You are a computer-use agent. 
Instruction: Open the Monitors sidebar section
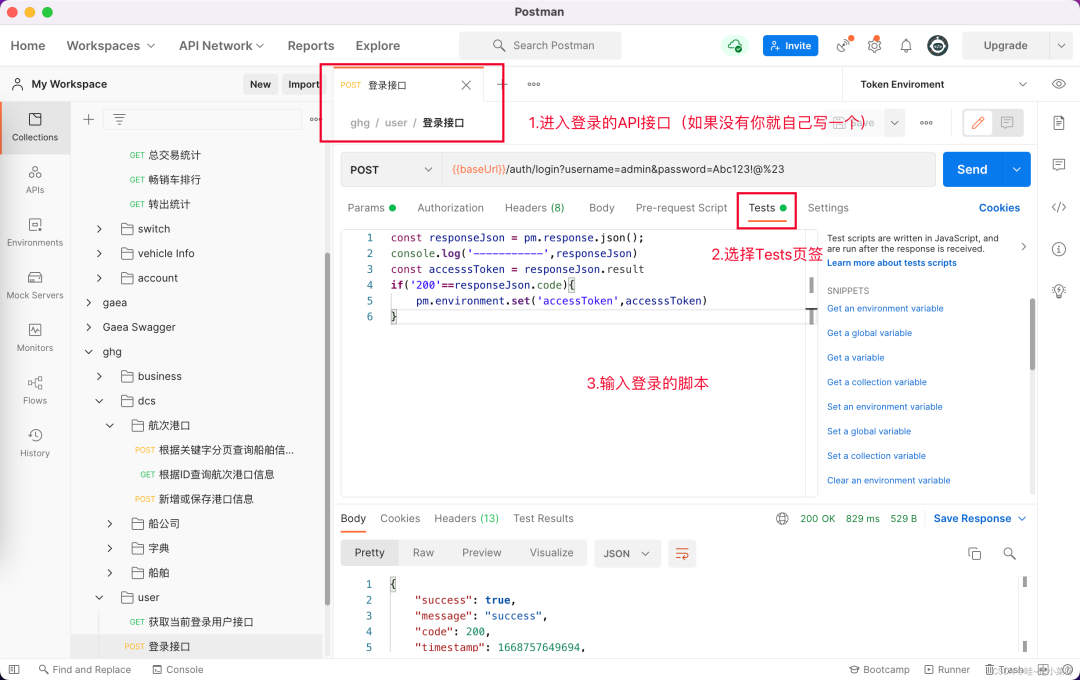(34, 338)
